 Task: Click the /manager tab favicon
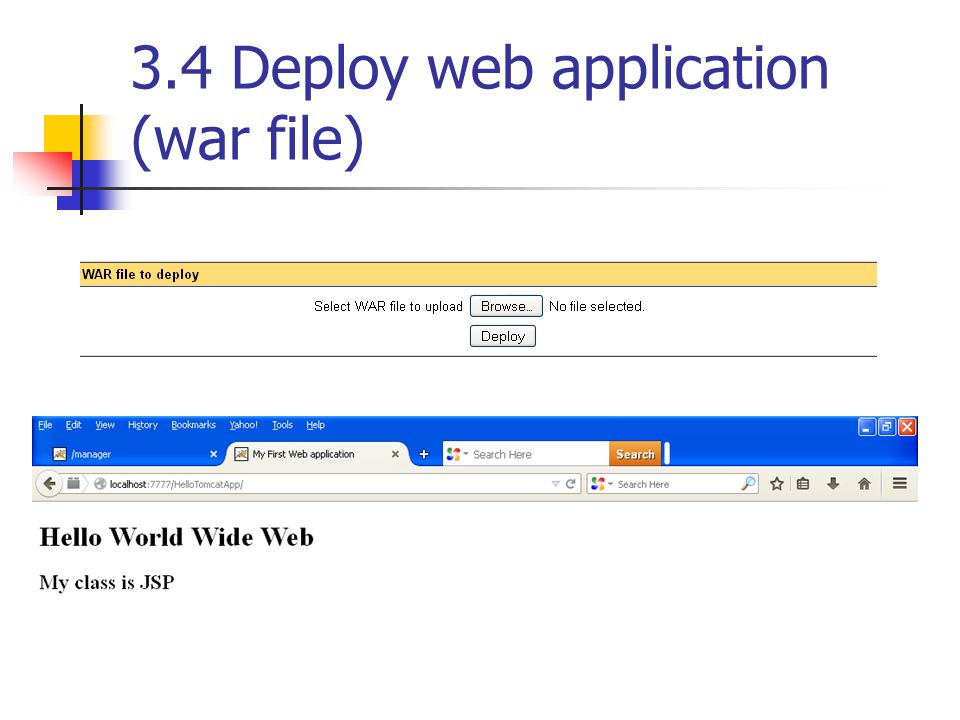pos(59,454)
